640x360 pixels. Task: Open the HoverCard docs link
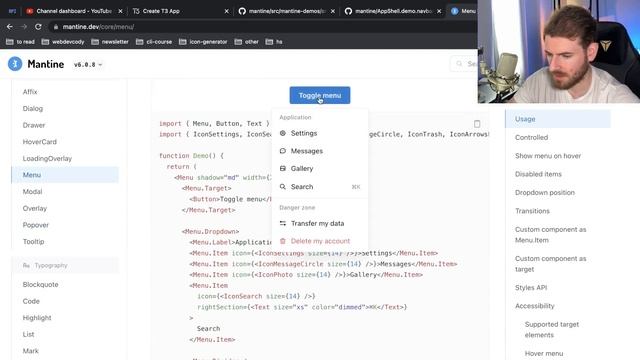coord(40,142)
